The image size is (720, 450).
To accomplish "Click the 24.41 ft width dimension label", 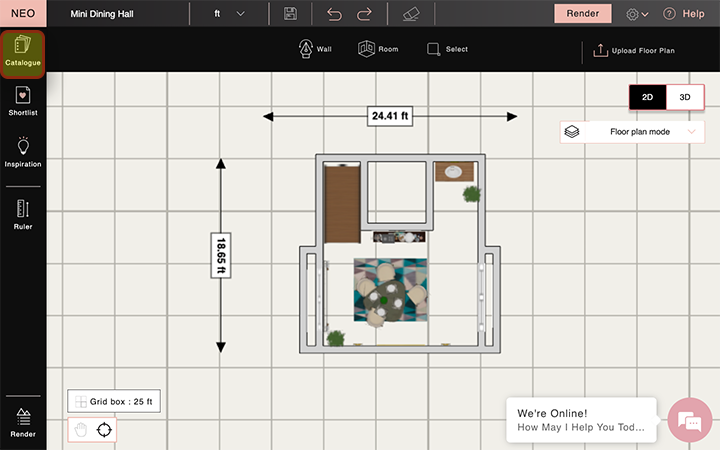I will pos(390,116).
